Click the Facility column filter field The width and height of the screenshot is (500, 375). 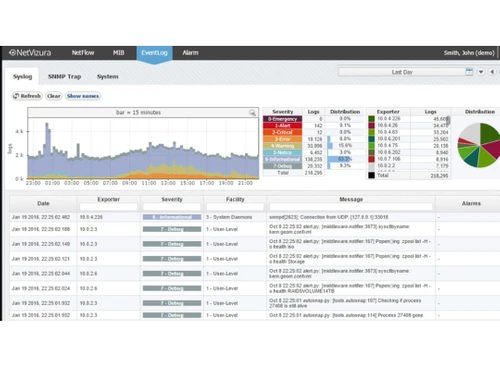[x=235, y=207]
